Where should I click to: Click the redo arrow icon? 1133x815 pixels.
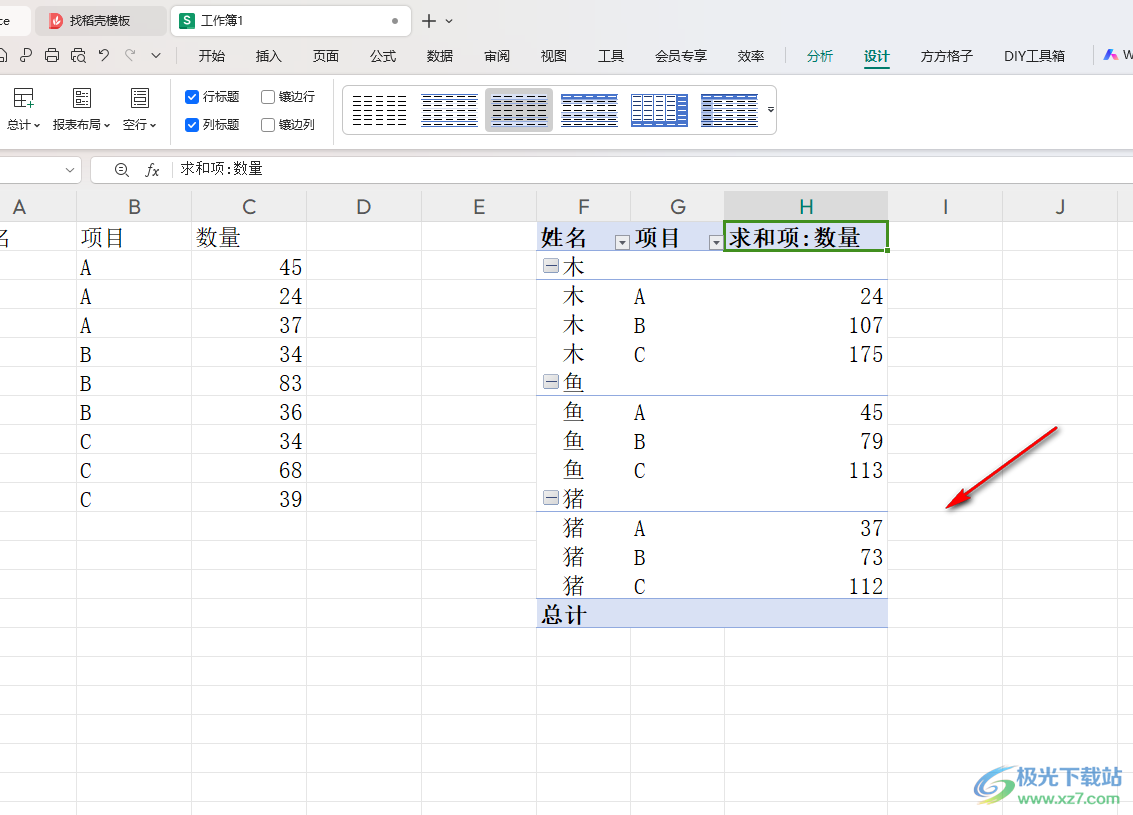130,55
